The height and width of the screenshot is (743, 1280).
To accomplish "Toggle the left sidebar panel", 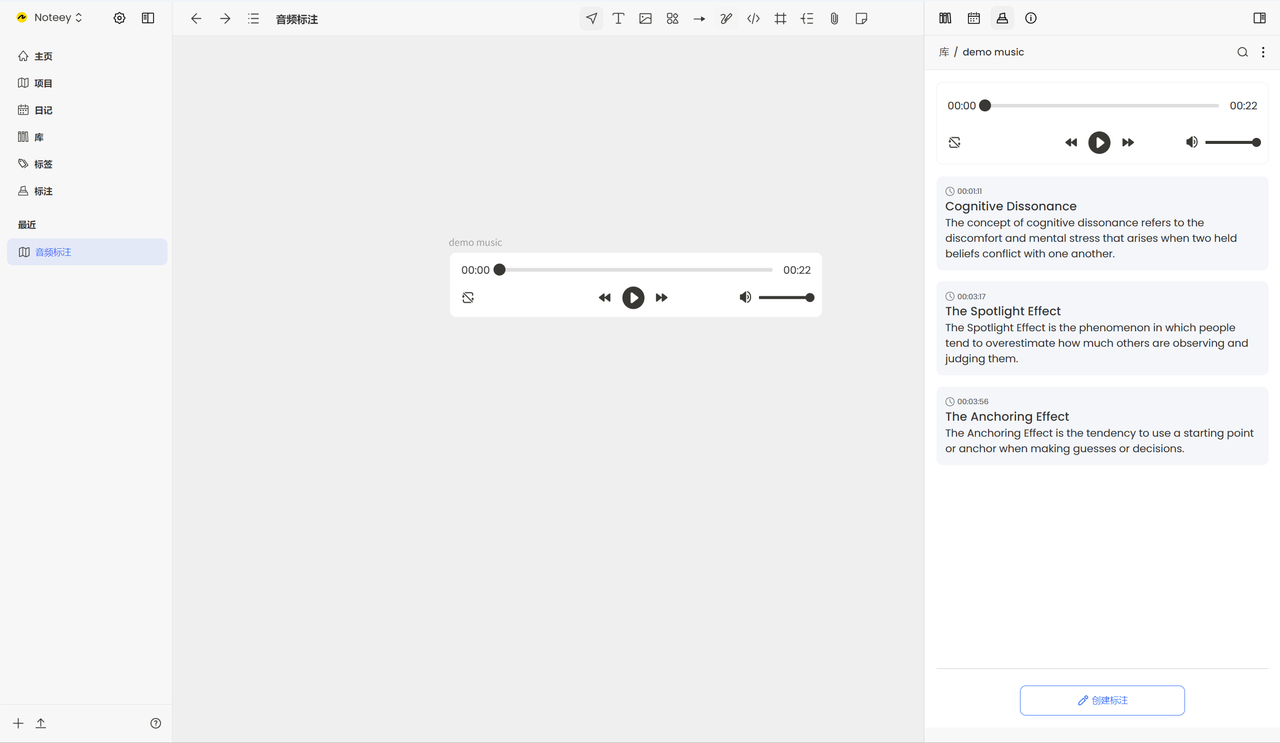I will click(x=148, y=18).
